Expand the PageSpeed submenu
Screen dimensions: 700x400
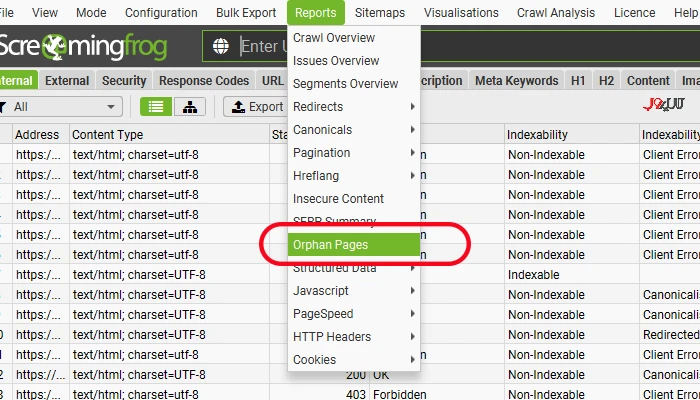(x=354, y=313)
